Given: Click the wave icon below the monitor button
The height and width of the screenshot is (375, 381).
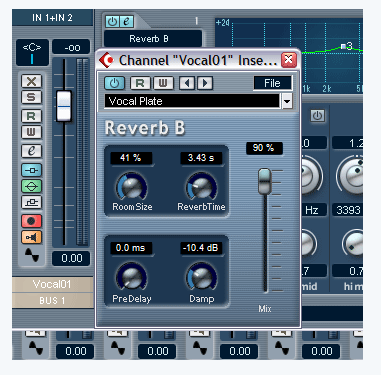Looking at the screenshot, I should pyautogui.click(x=32, y=255).
